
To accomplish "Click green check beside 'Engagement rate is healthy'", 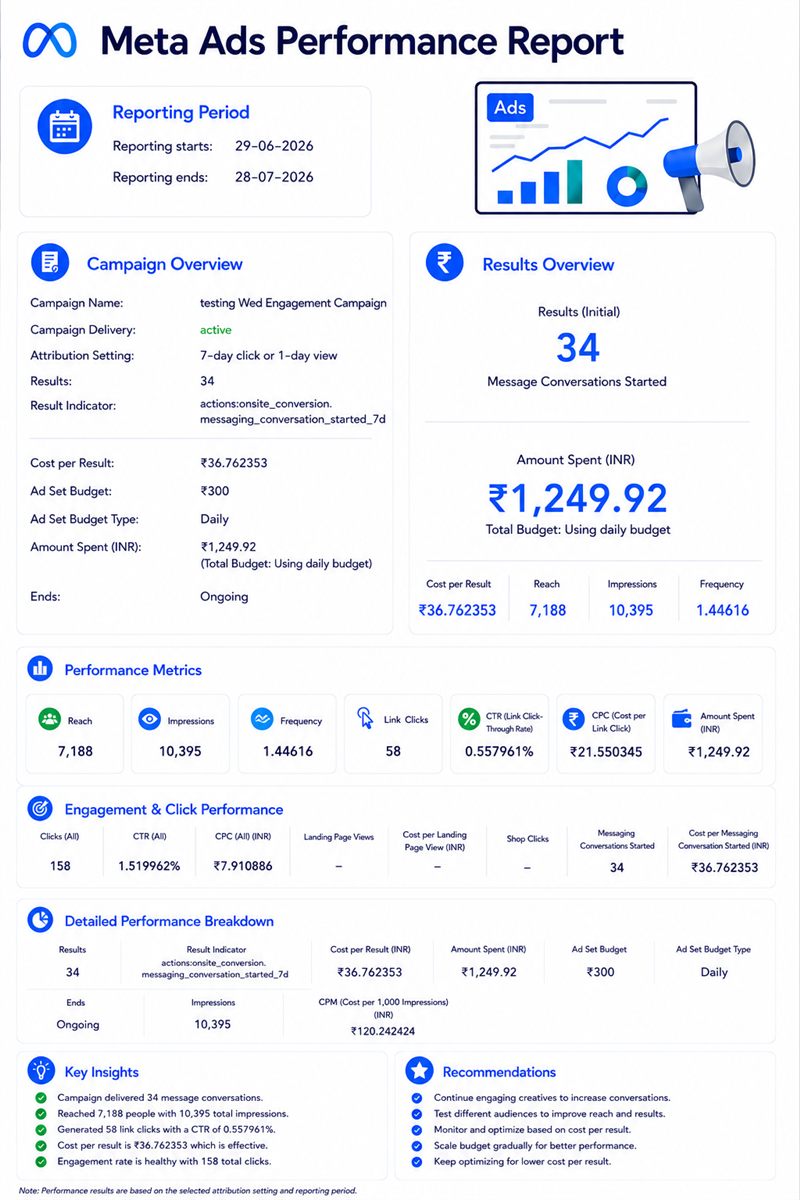I will (x=40, y=1161).
